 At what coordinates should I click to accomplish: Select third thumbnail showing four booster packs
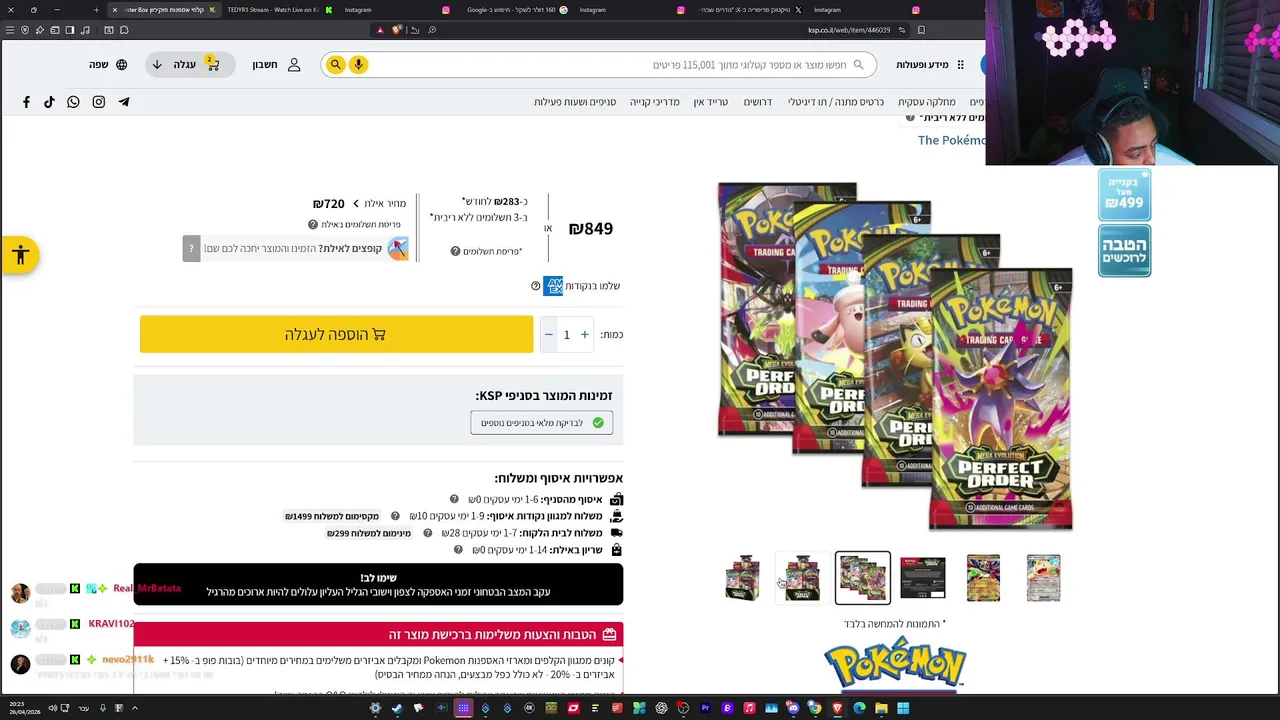coord(862,578)
